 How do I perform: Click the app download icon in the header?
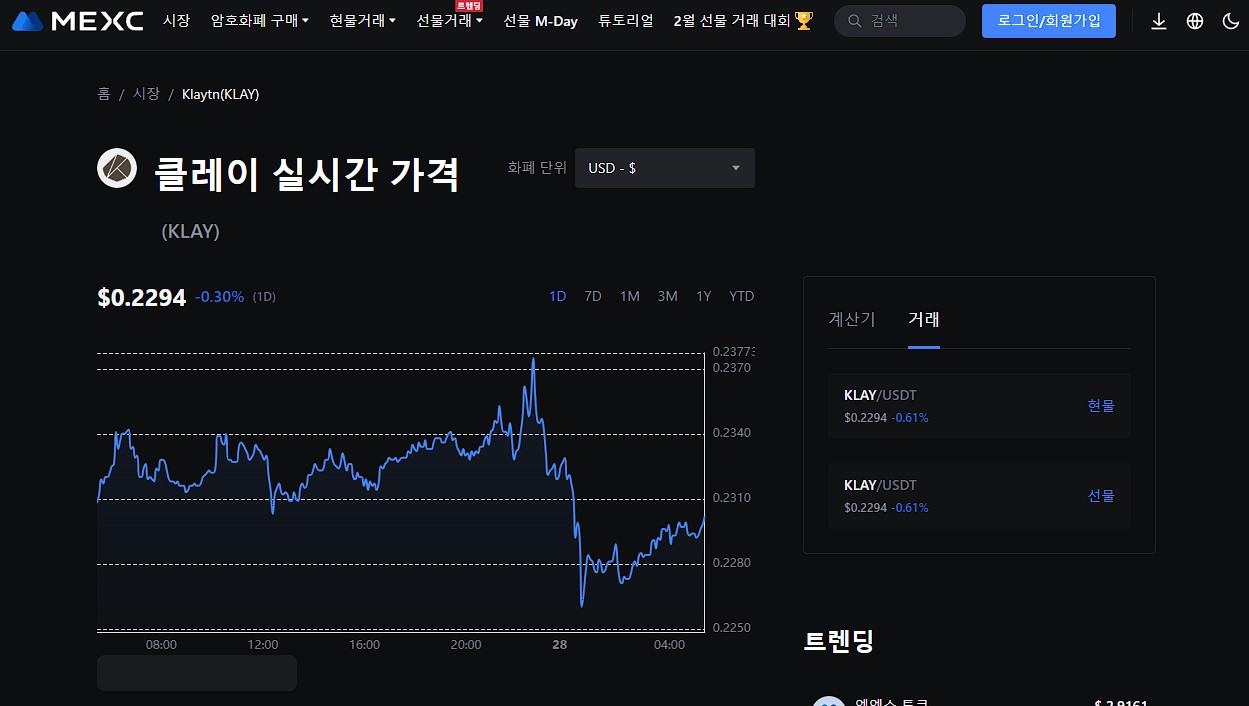tap(1159, 20)
